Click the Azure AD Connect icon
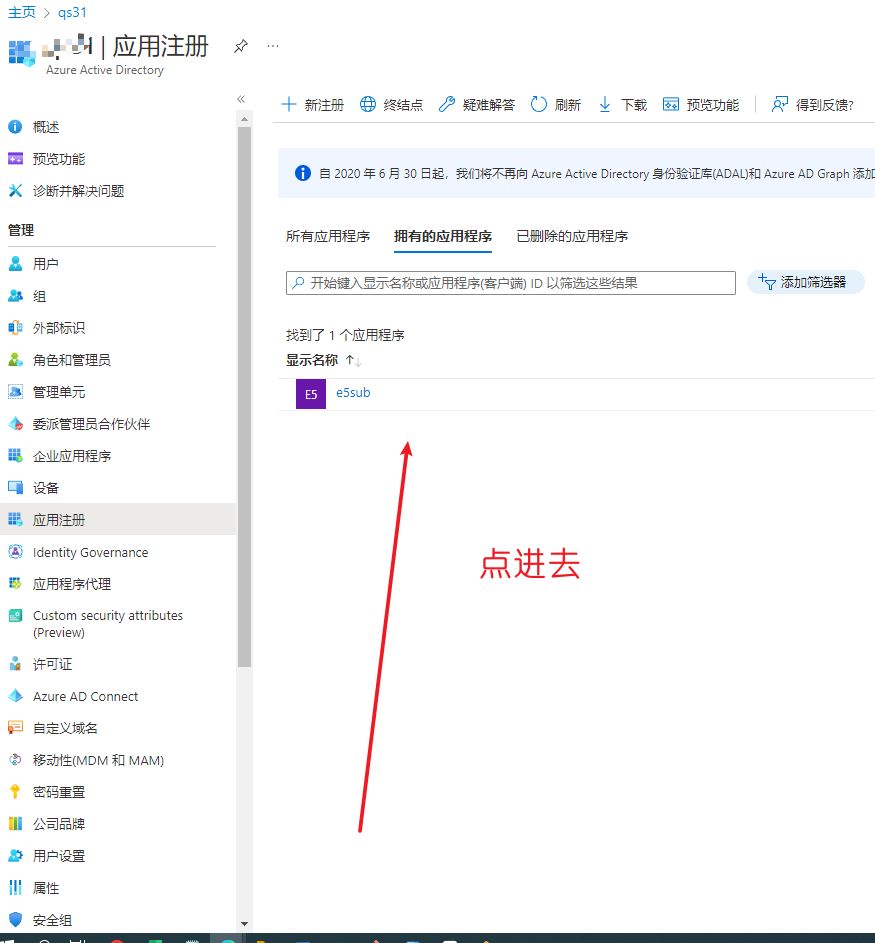The width and height of the screenshot is (875, 943). pos(15,696)
